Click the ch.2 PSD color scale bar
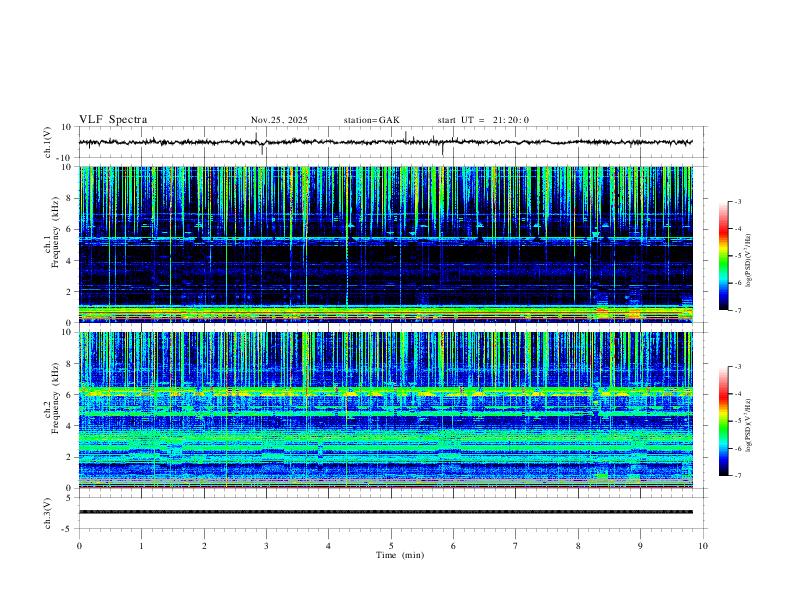The width and height of the screenshot is (792, 612). point(723,421)
